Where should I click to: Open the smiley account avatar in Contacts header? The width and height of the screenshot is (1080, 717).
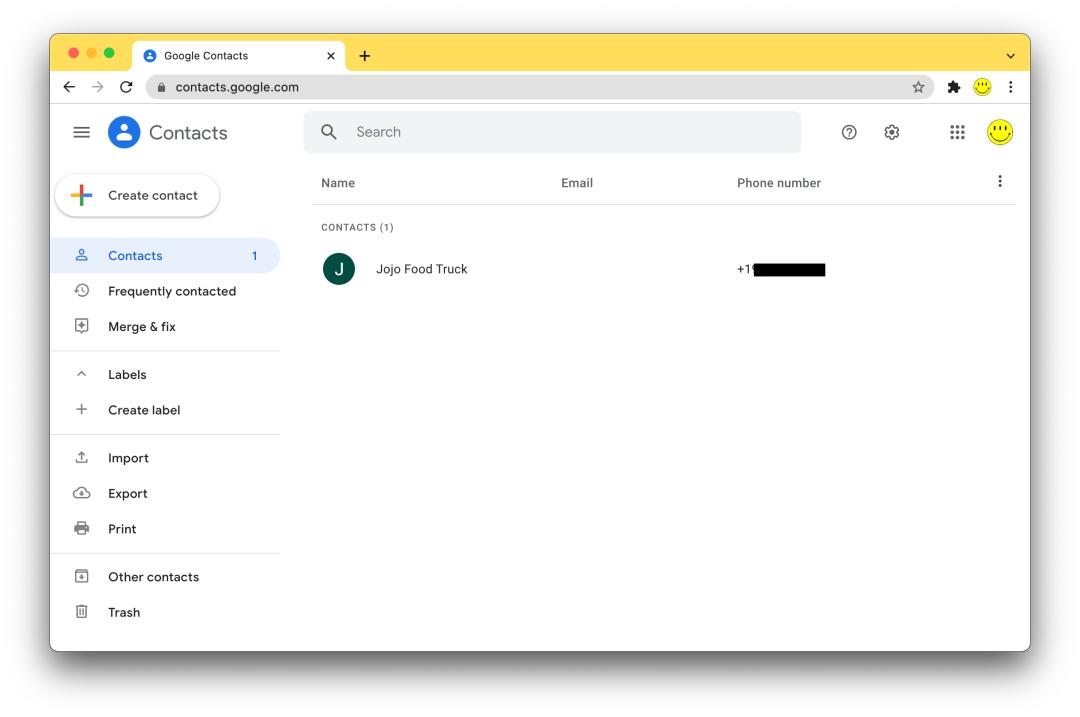pos(999,132)
